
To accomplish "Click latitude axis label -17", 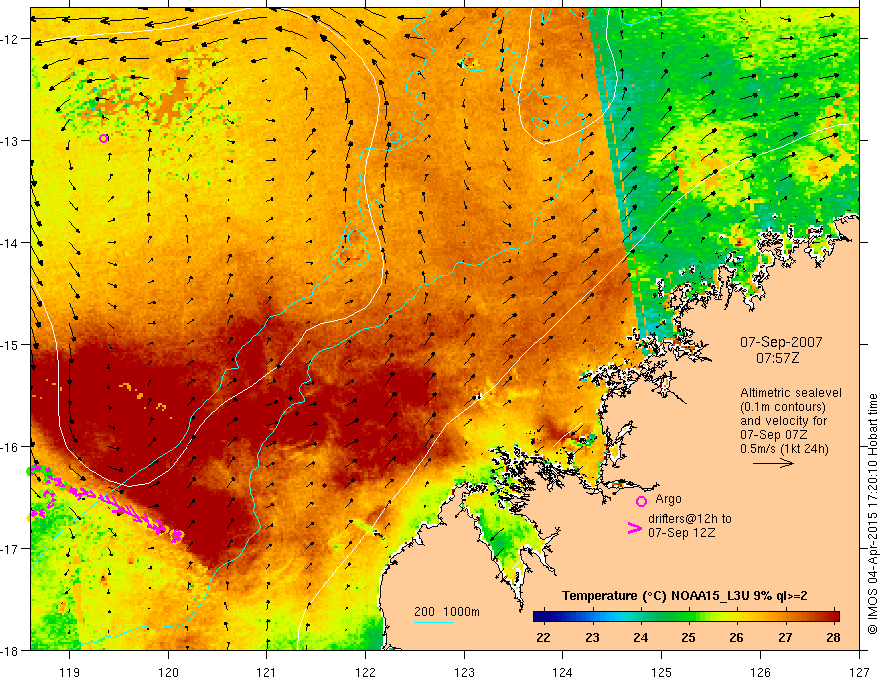I will (x=10, y=548).
